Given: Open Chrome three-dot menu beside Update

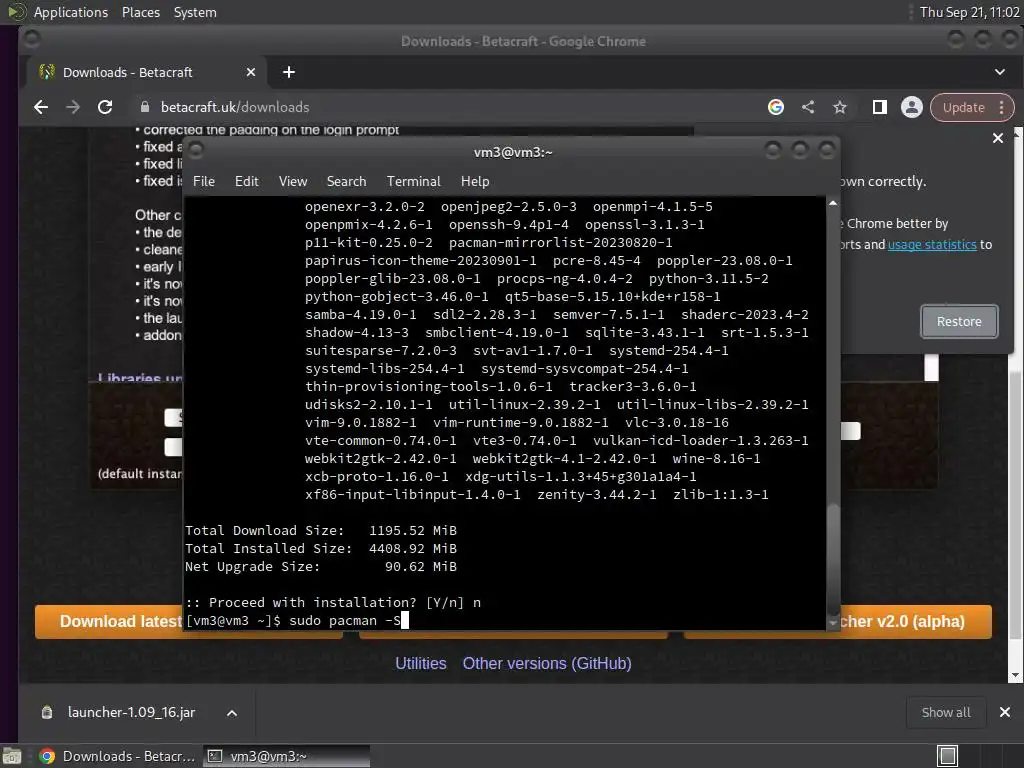Looking at the screenshot, I should [1002, 107].
